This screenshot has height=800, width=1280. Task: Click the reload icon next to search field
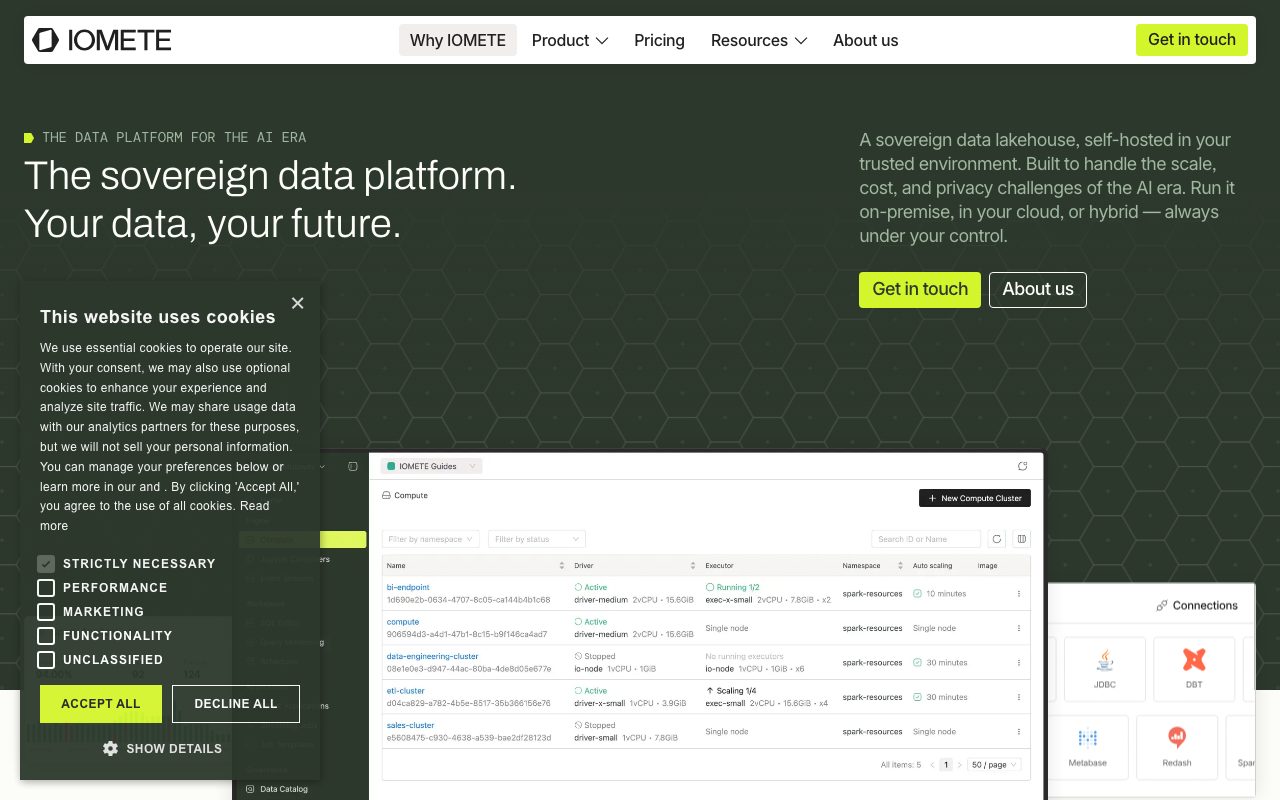coord(996,539)
